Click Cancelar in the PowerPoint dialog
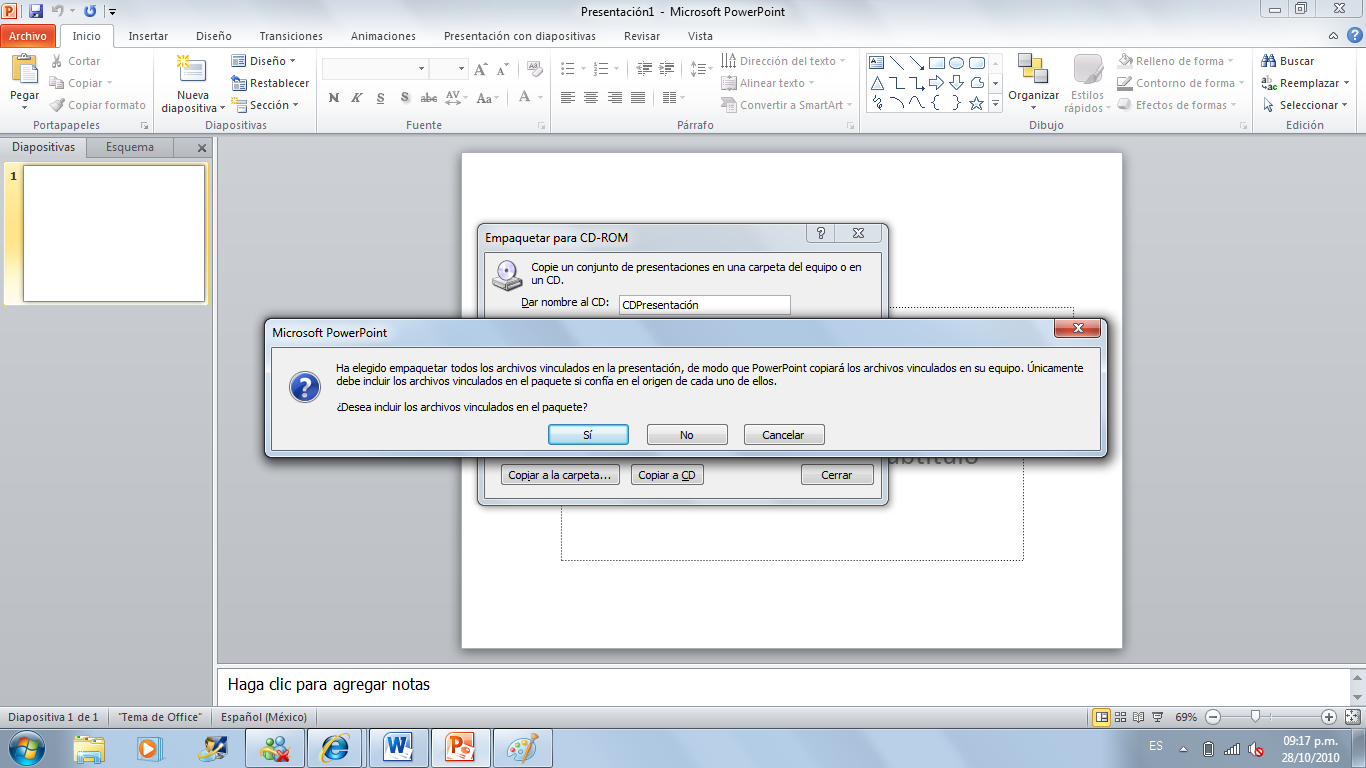Image resolution: width=1366 pixels, height=768 pixels. (783, 435)
